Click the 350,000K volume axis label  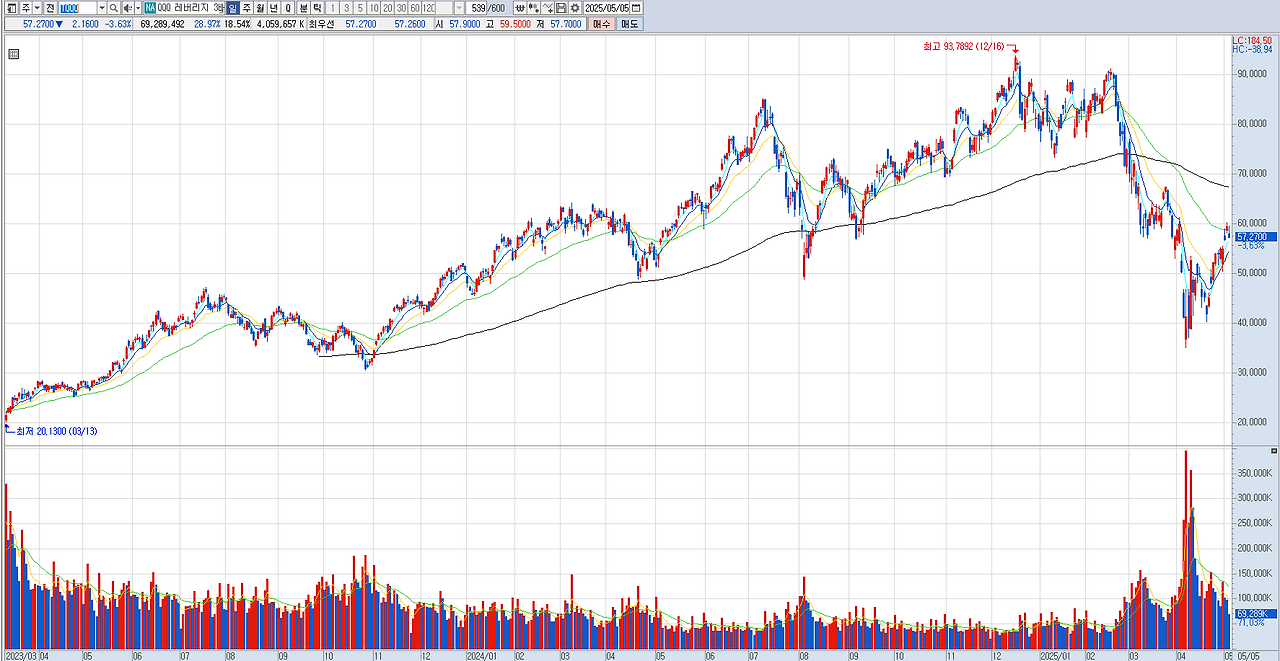click(x=1257, y=472)
